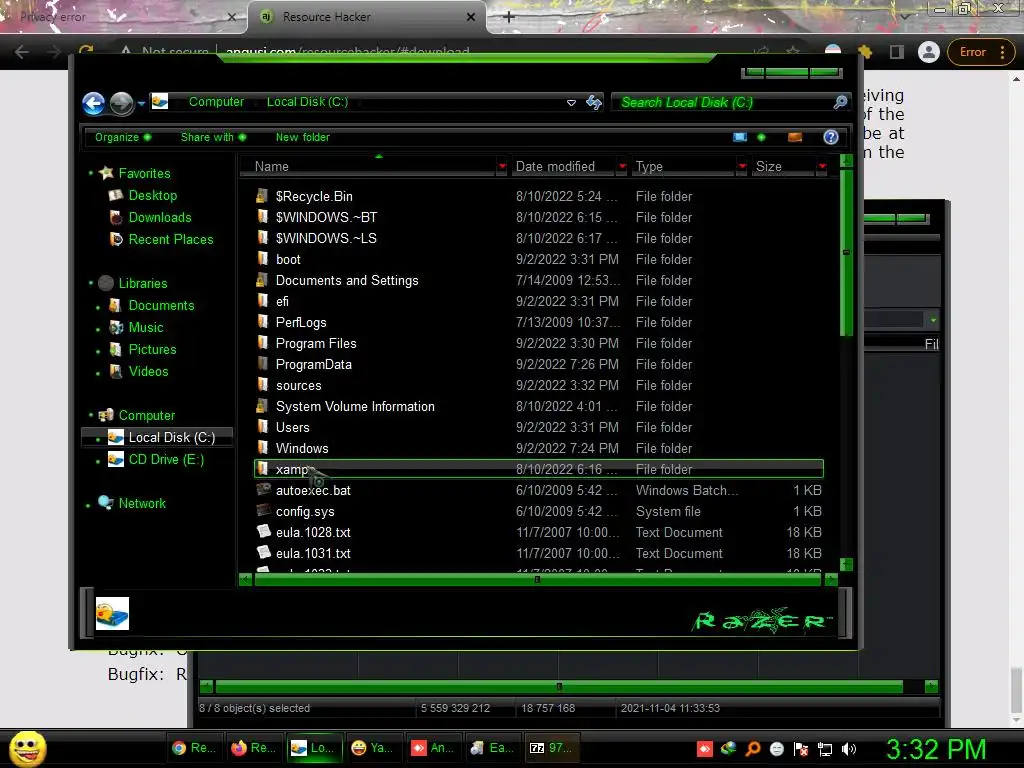
Task: Click the Change your view icon
Action: [x=740, y=137]
